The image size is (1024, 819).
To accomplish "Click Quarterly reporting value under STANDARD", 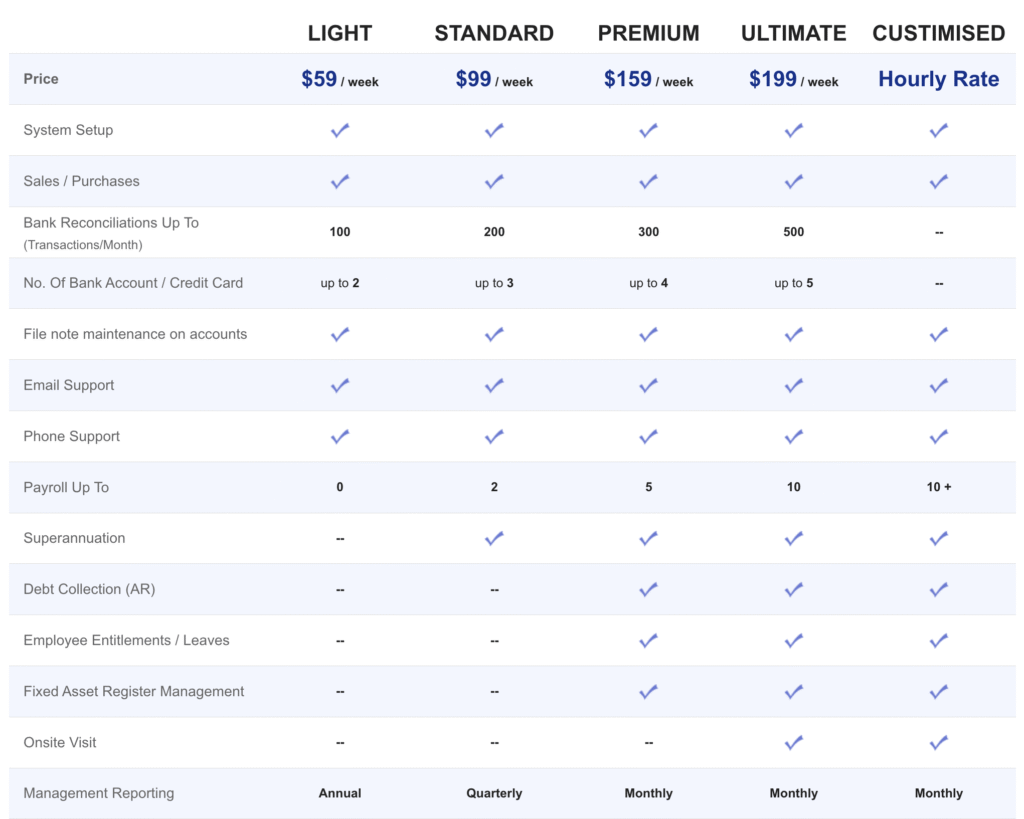I will point(494,793).
